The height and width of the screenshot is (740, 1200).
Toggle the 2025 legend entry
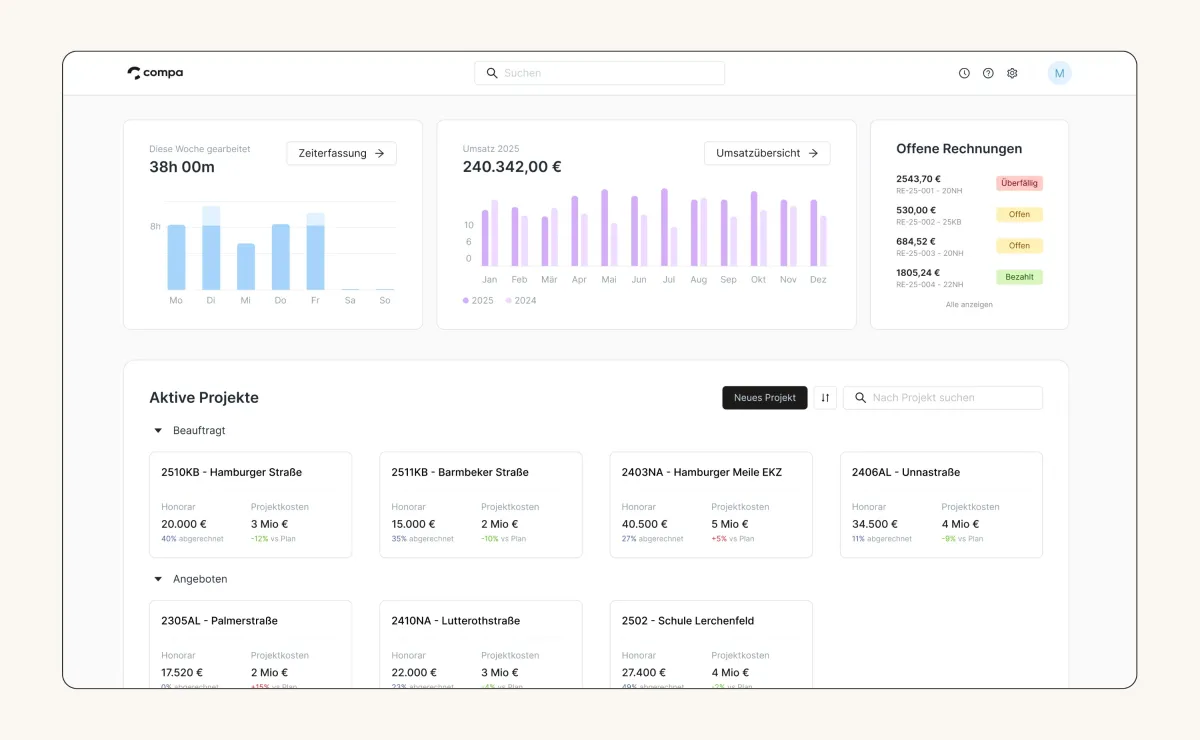[478, 300]
